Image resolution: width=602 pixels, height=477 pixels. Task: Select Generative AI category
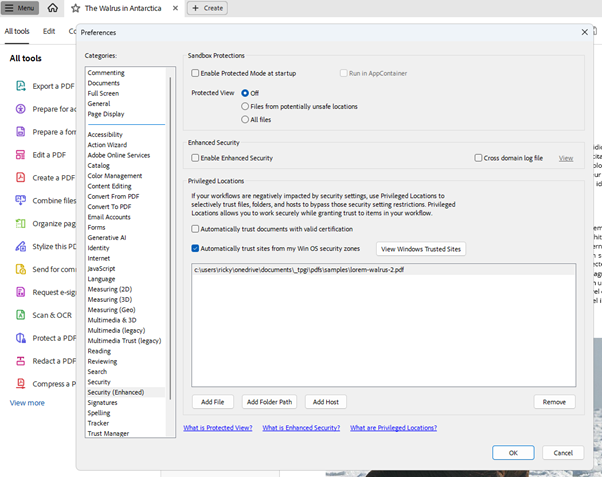[107, 237]
